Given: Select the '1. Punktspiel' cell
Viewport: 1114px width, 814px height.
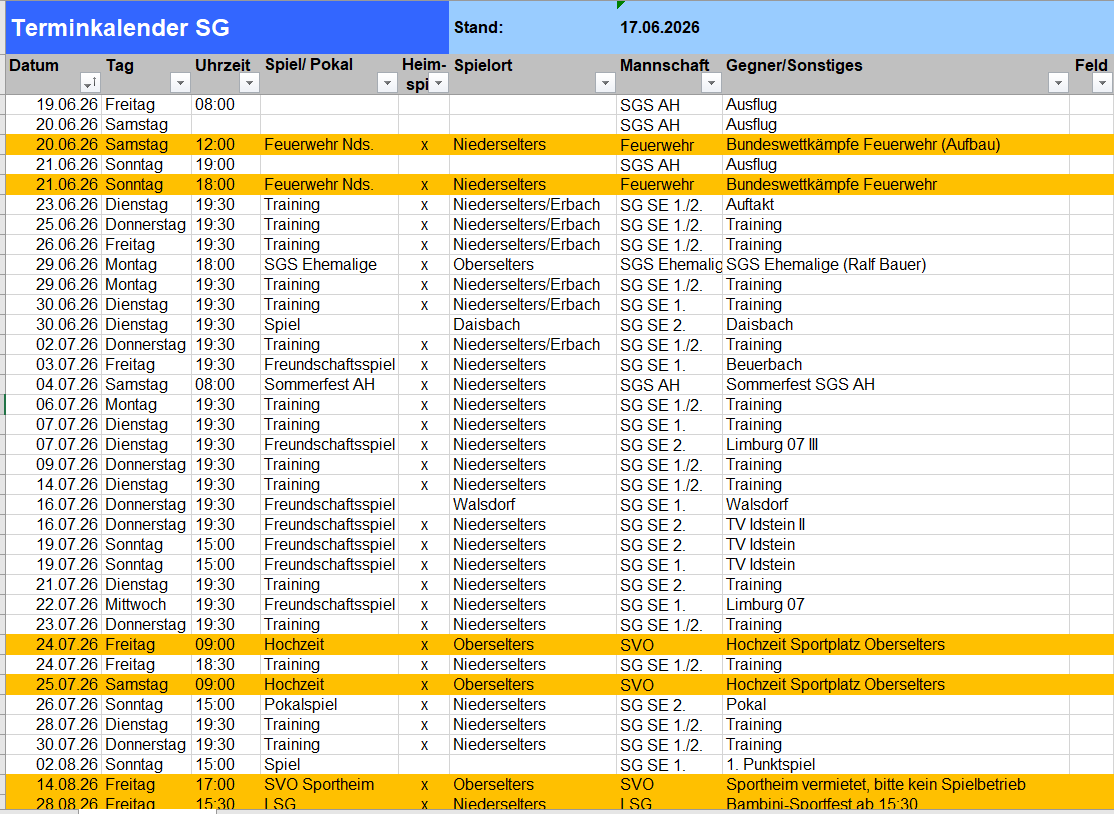Looking at the screenshot, I should pos(895,765).
